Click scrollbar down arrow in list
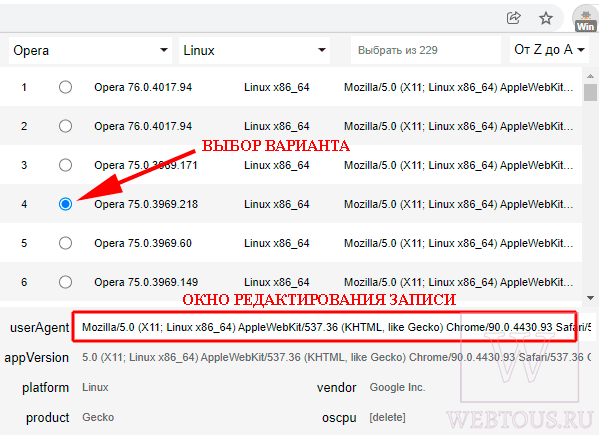The height and width of the screenshot is (435, 599). pos(590,298)
